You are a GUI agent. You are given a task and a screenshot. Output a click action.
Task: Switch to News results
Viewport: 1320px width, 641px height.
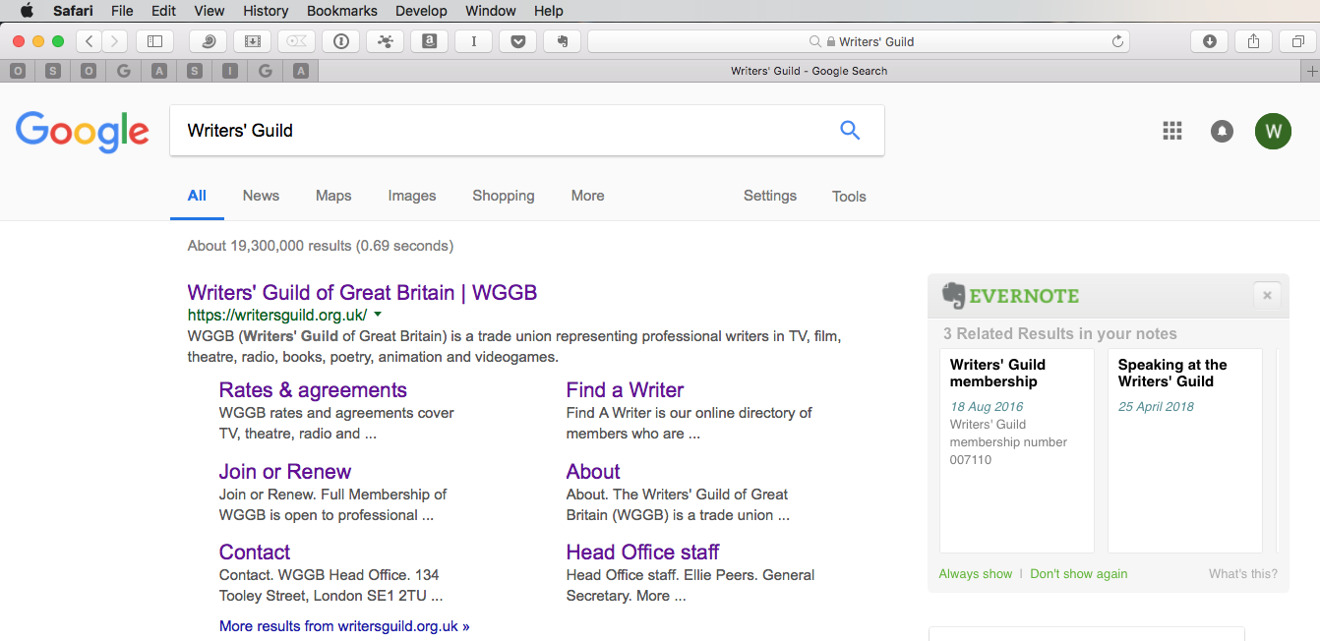coord(261,196)
